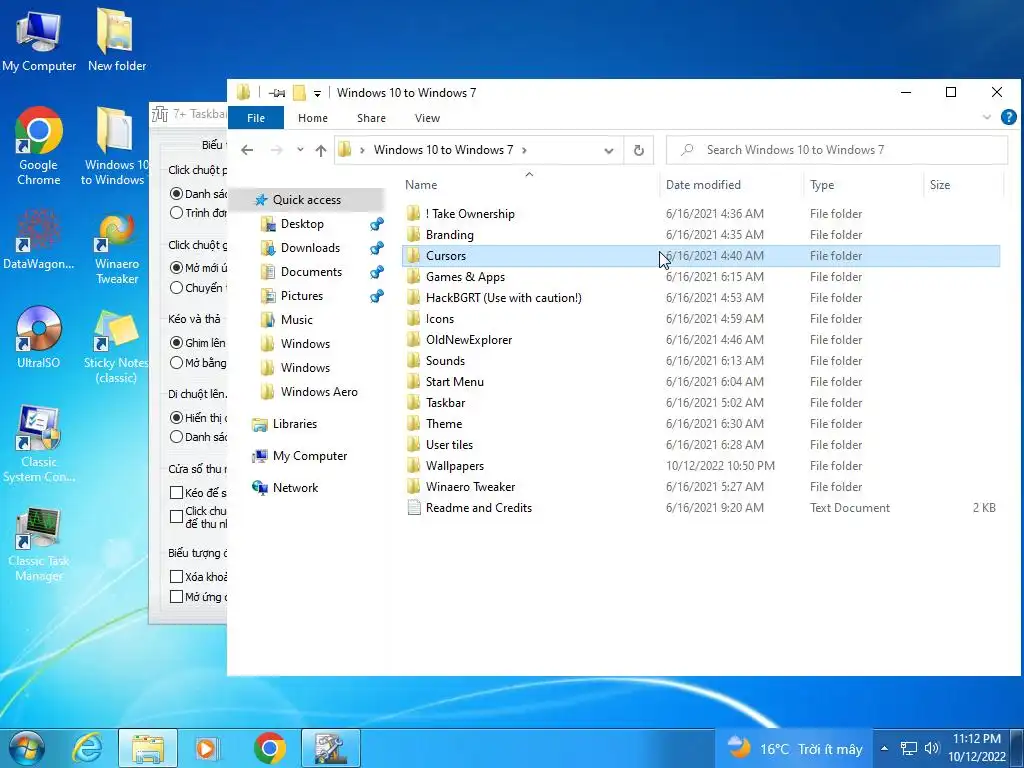1024x768 pixels.
Task: Click the 16°C weather widget
Action: (794, 748)
